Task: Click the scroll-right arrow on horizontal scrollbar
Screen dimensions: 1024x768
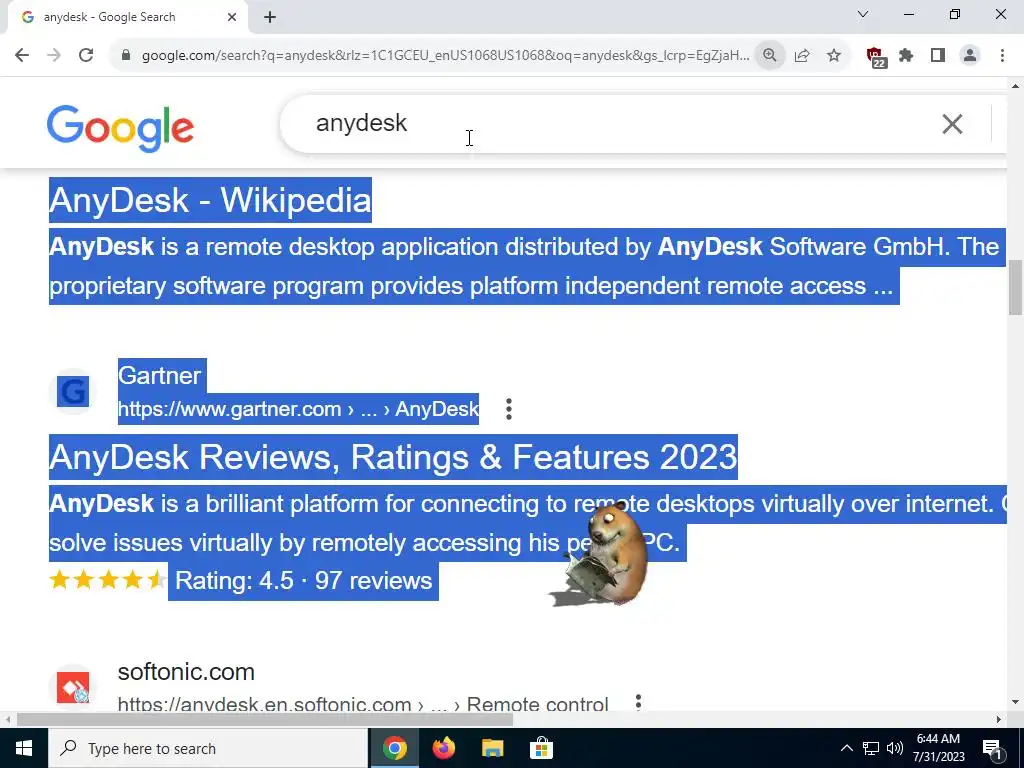Action: 999,720
